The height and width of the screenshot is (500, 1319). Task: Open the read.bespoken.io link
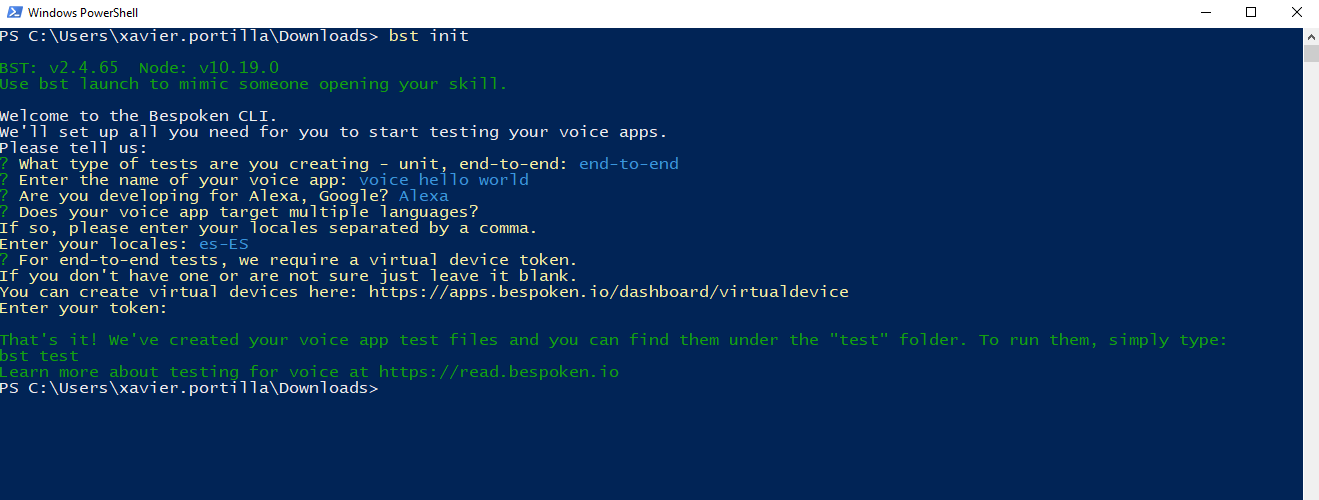pyautogui.click(x=498, y=372)
